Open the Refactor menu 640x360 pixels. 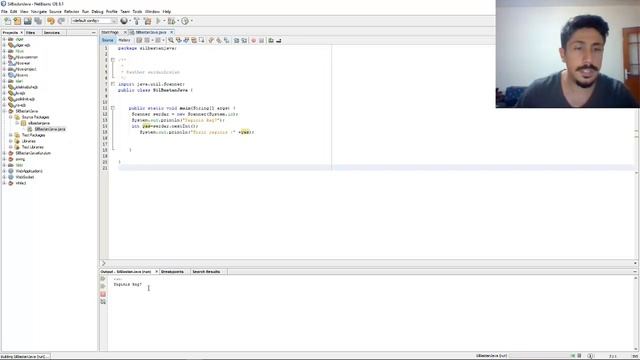(71, 11)
